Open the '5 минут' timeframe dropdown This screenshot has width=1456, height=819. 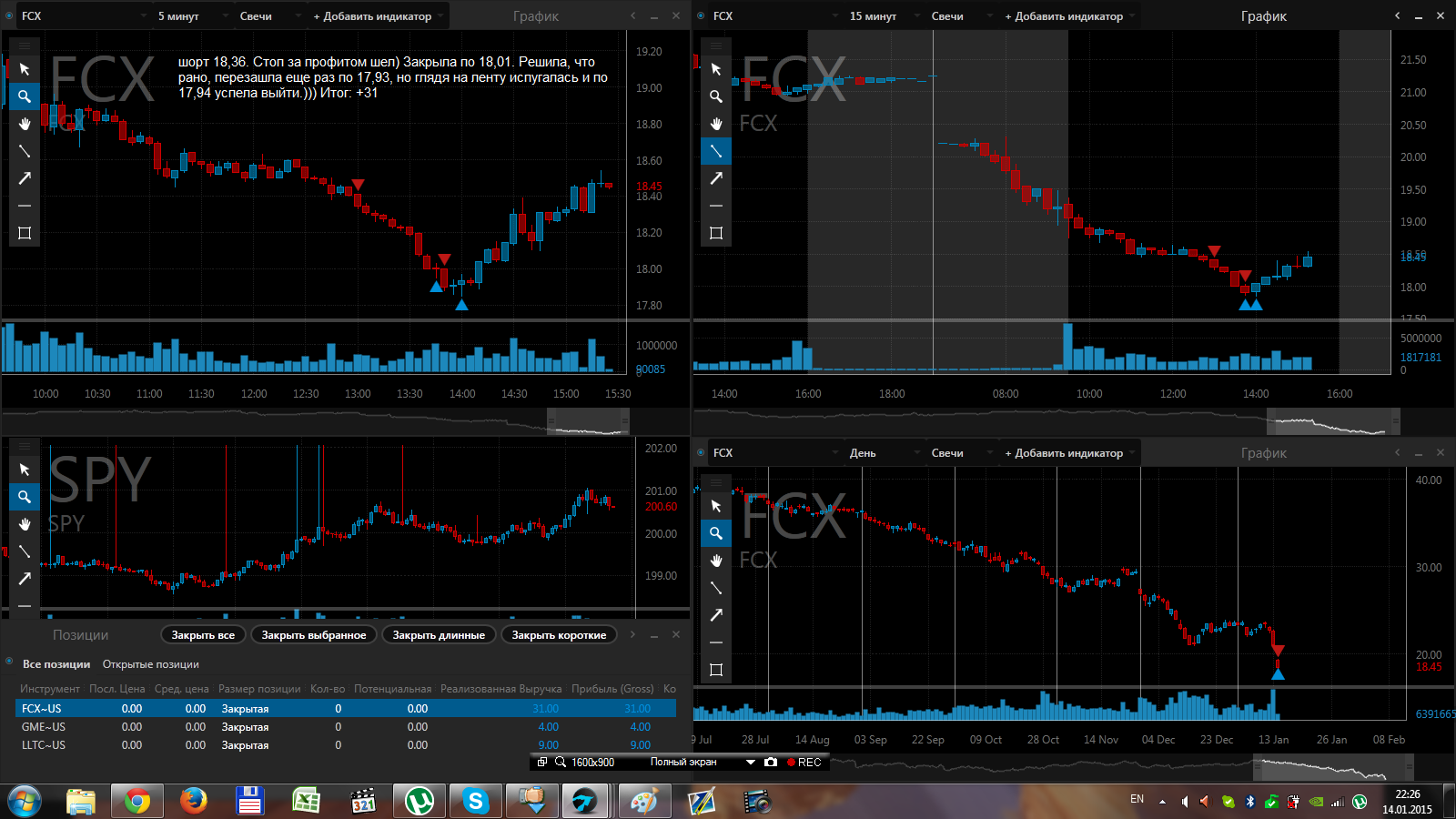[183, 16]
